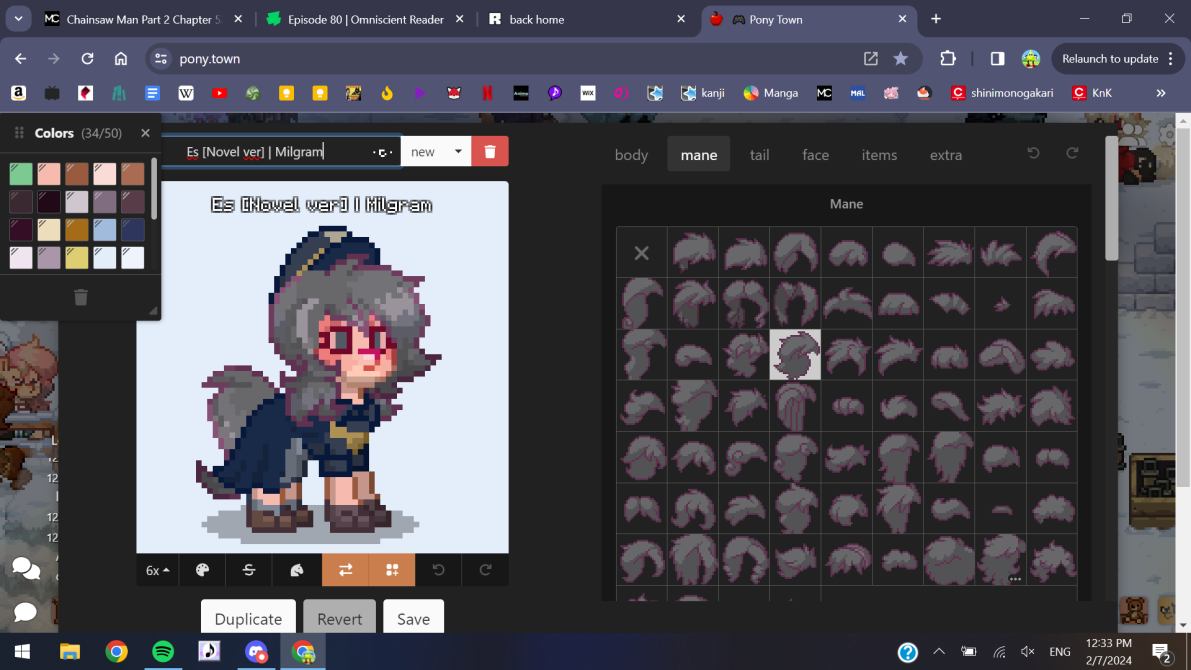Toggle the orange grid-plus button
The width and height of the screenshot is (1191, 670).
392,570
